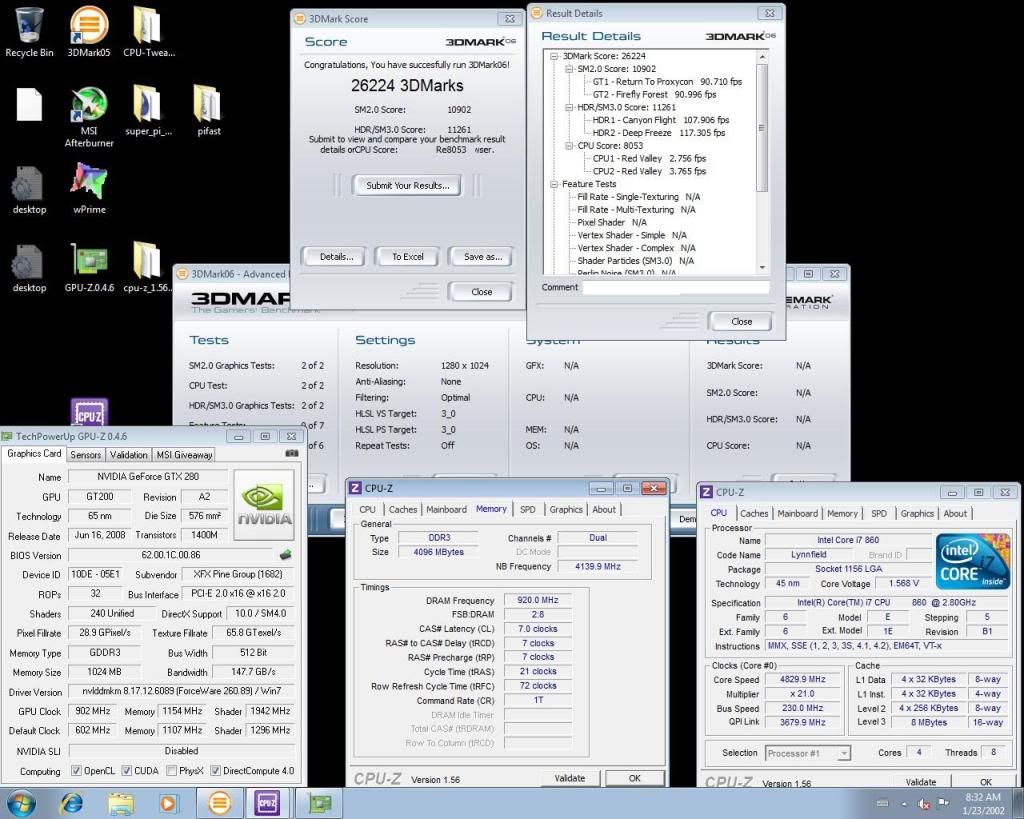Open the pifast folder on the desktop
Screen dimensions: 1024x819
click(207, 105)
